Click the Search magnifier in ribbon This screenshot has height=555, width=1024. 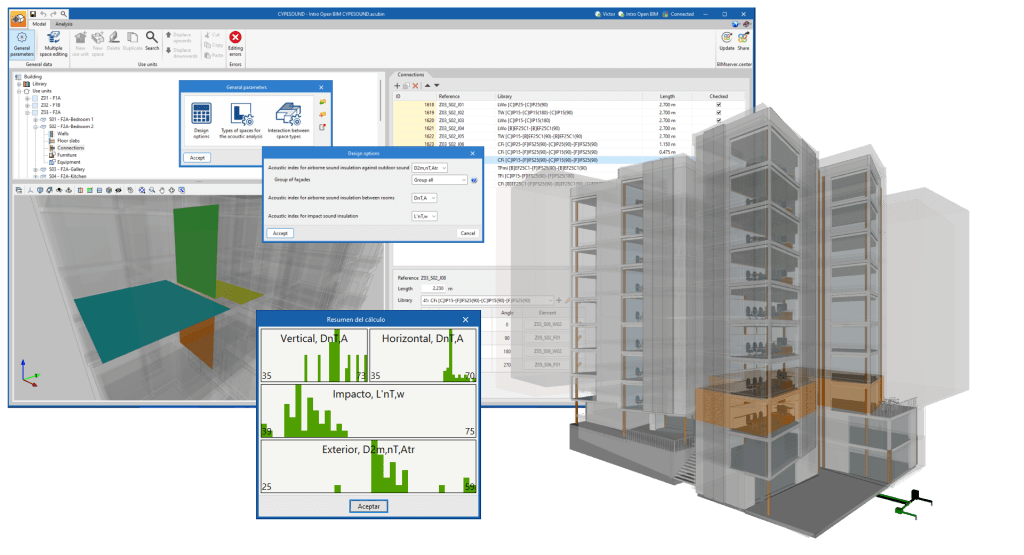152,40
